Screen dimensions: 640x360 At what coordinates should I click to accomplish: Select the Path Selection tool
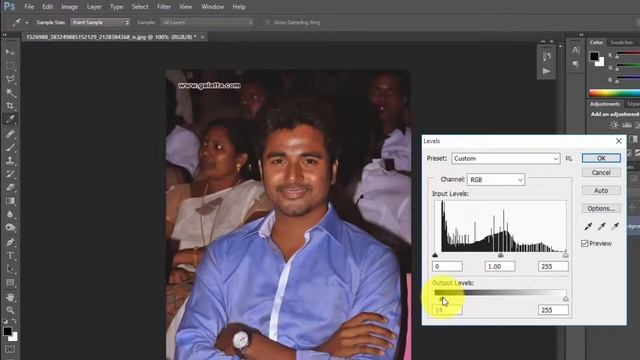click(10, 269)
